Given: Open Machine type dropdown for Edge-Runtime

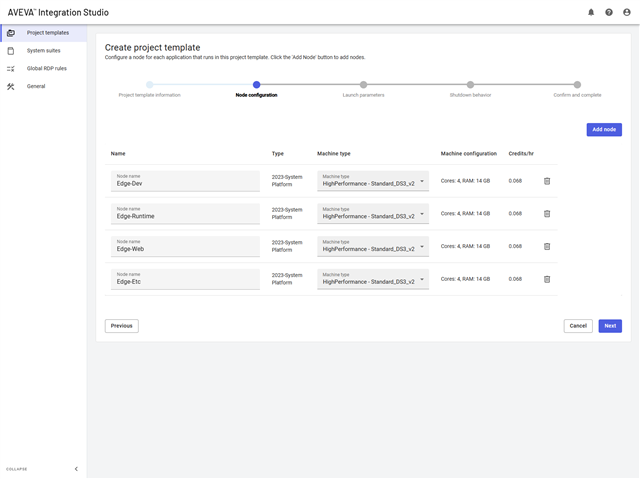Looking at the screenshot, I should (373, 213).
